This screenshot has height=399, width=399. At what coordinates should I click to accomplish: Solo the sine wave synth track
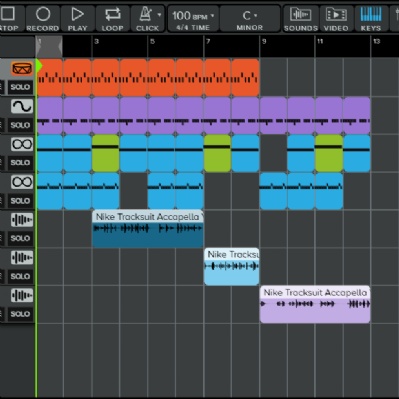(x=20, y=125)
